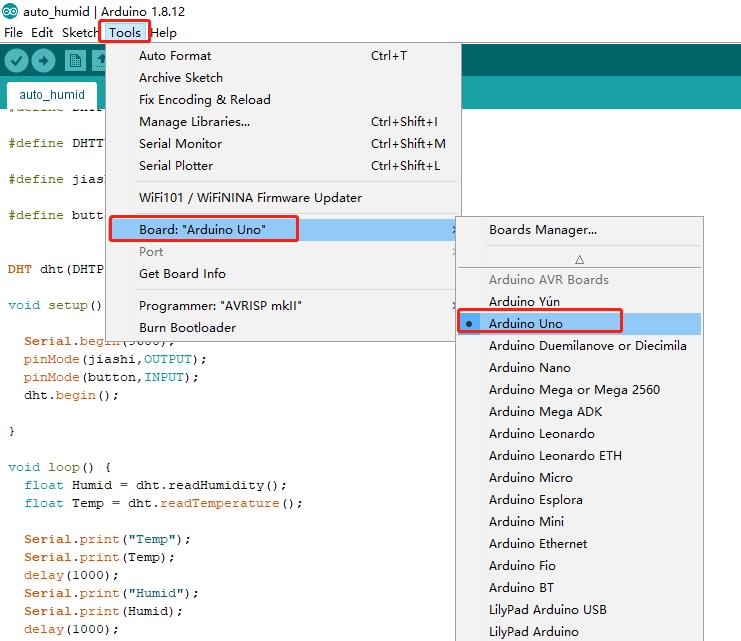Pick Arduino Mega or Mega 2560 board

(x=574, y=389)
